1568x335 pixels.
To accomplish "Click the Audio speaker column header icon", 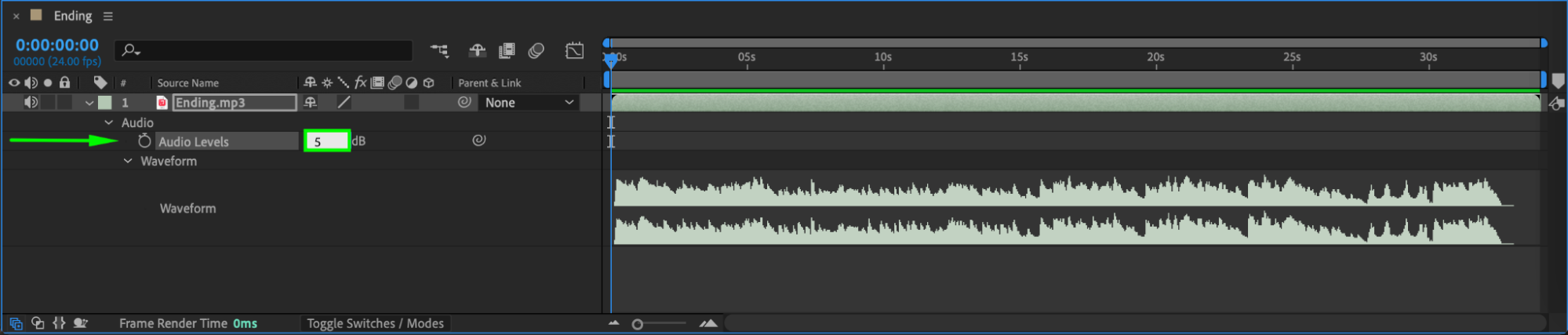I will point(31,82).
